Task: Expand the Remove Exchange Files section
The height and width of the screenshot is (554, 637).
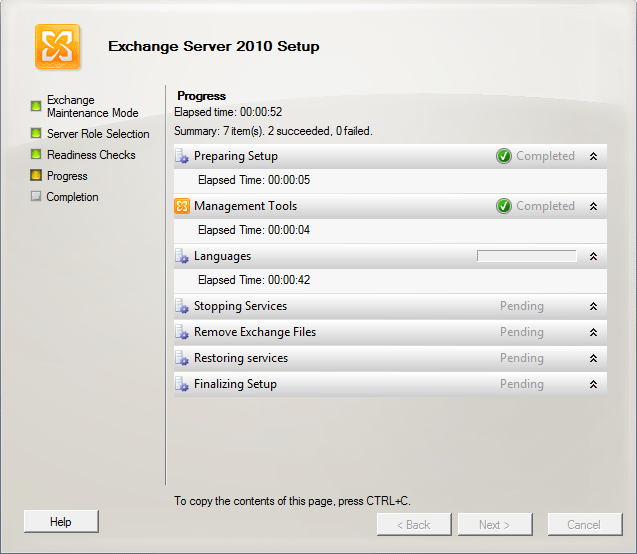Action: click(x=593, y=332)
